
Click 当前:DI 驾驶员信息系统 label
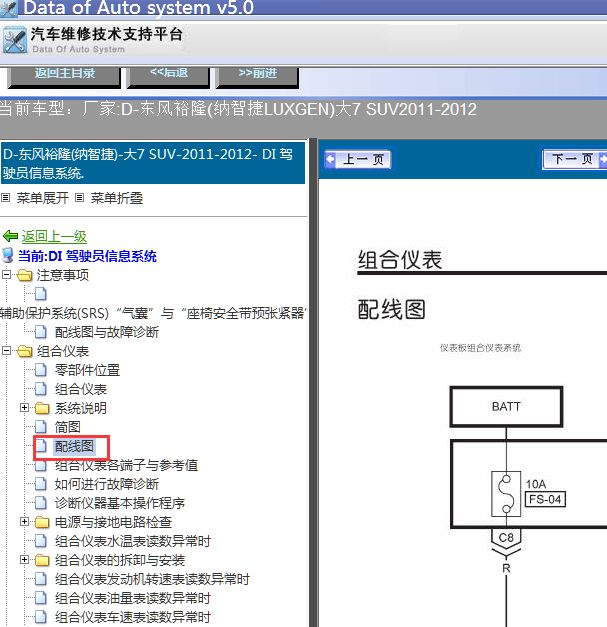(87, 256)
